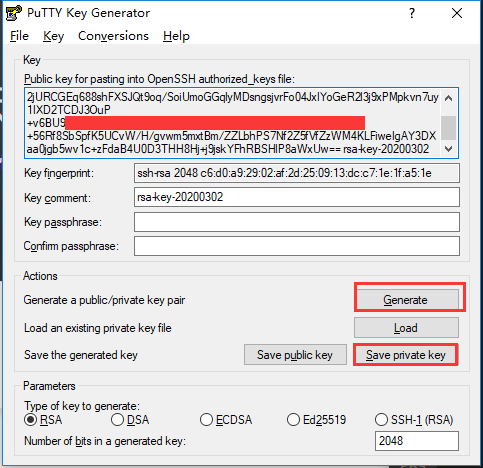Close the PuTTY Key Generator window
This screenshot has width=483, height=468.
click(457, 13)
